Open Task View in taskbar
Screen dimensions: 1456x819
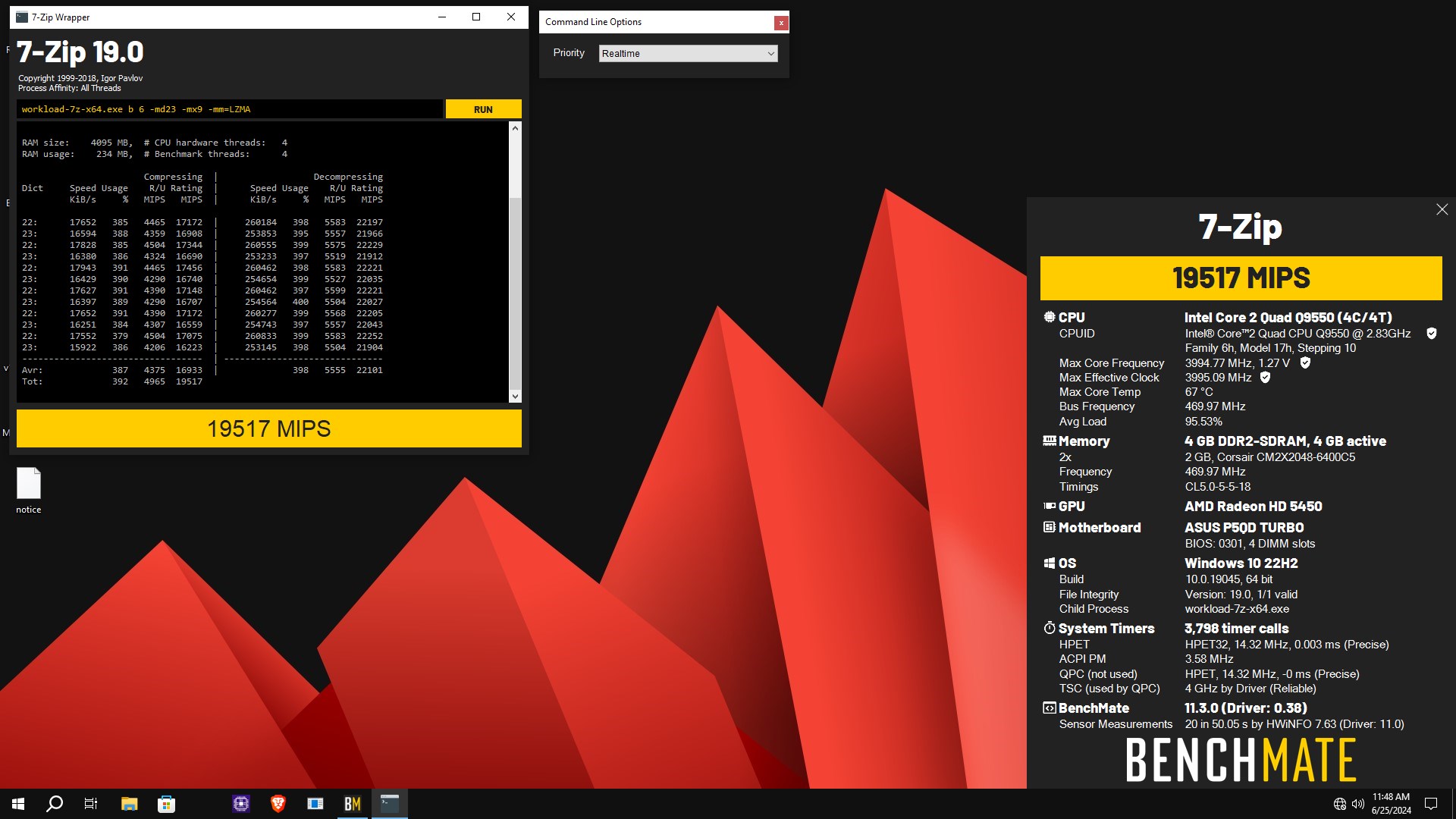click(x=91, y=804)
